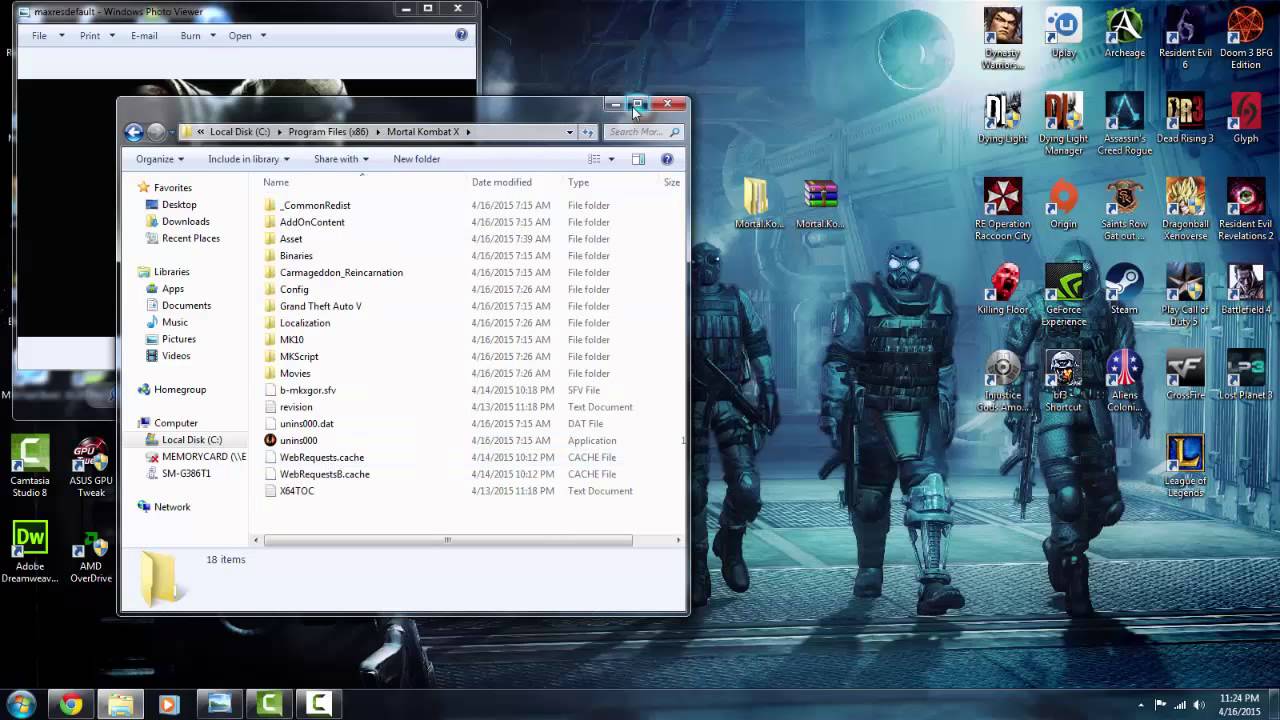
Task: Open change view options dropdown arrow
Action: point(612,159)
